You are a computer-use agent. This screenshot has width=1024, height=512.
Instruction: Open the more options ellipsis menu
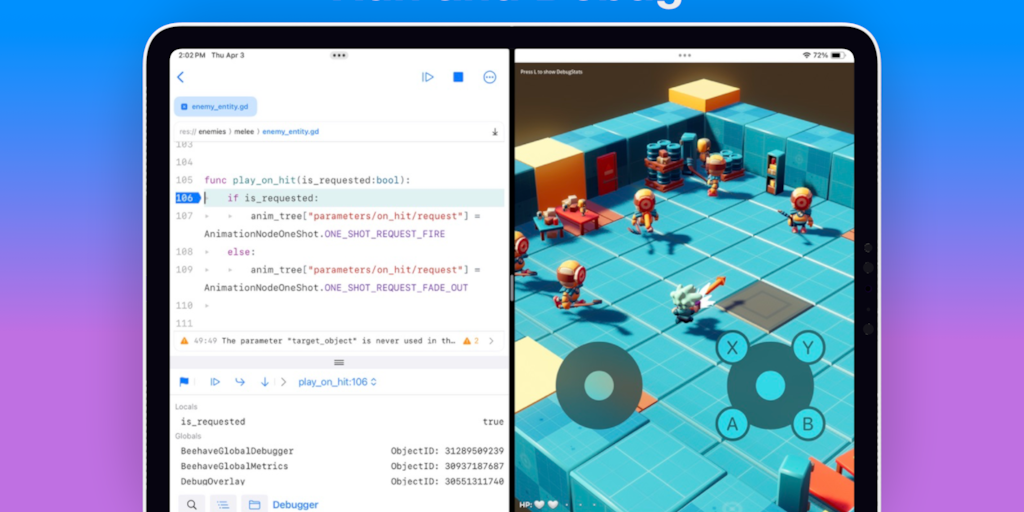pyautogui.click(x=490, y=77)
